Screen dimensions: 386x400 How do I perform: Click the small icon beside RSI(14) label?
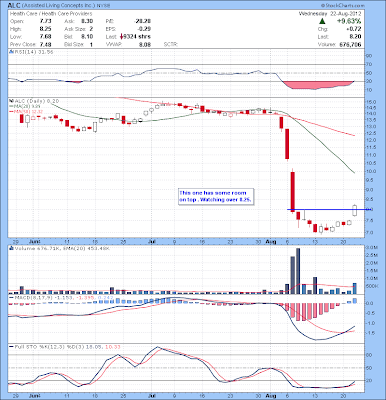(x=10, y=52)
